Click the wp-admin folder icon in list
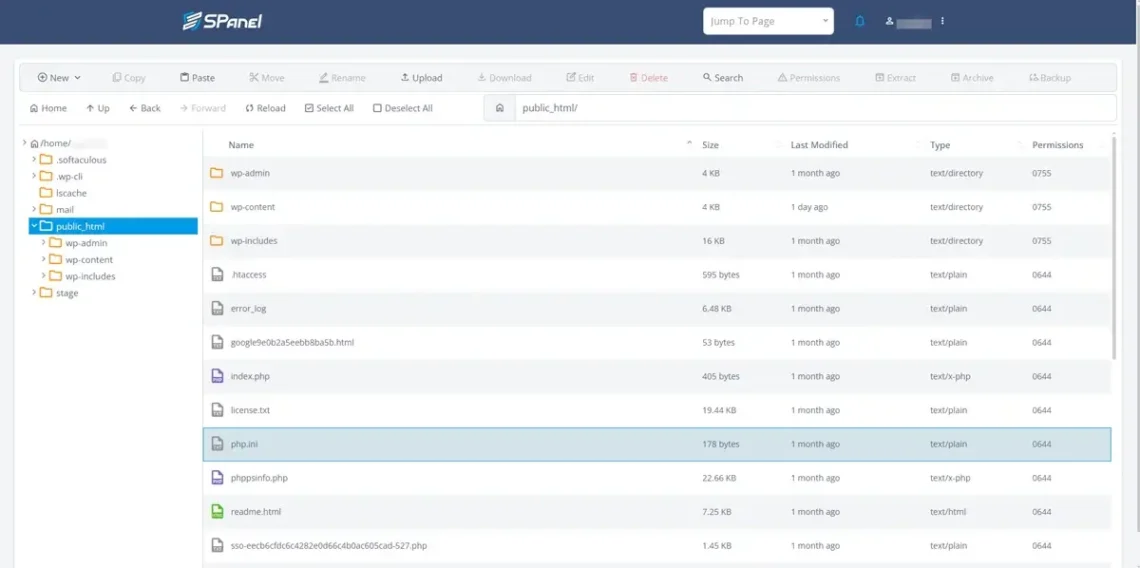Screen dimensions: 1140x568 [x=217, y=173]
